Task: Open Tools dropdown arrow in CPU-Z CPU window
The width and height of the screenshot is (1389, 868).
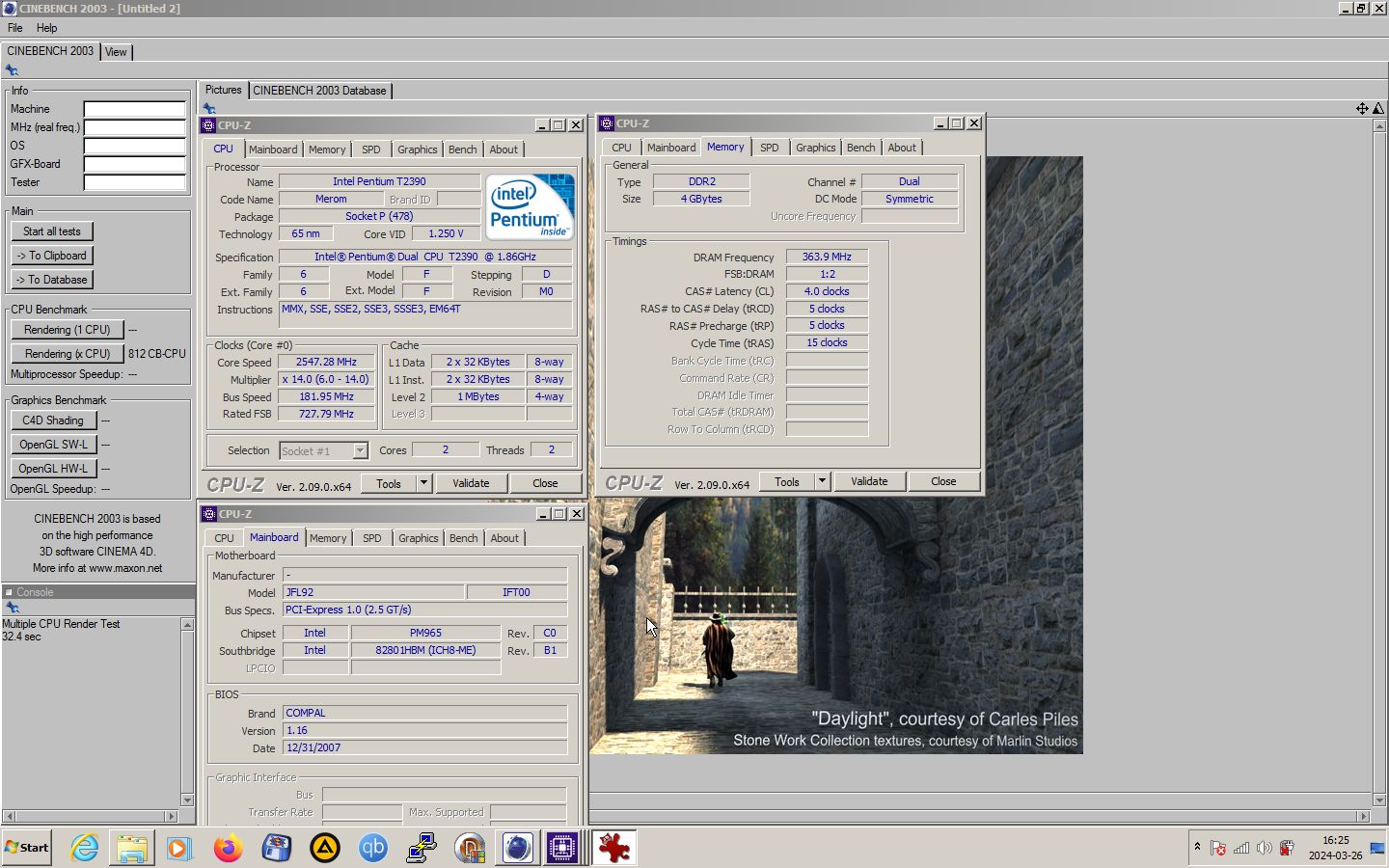Action: coord(422,483)
